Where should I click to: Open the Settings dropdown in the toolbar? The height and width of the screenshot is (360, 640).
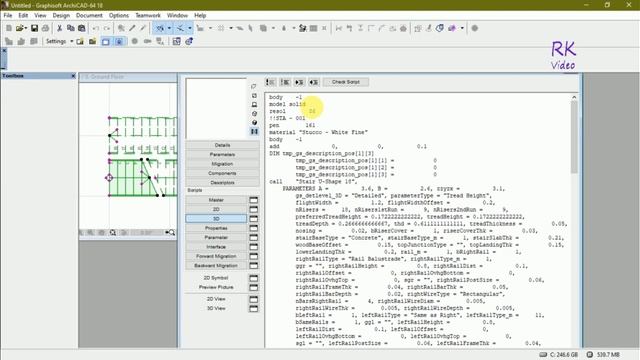point(59,41)
